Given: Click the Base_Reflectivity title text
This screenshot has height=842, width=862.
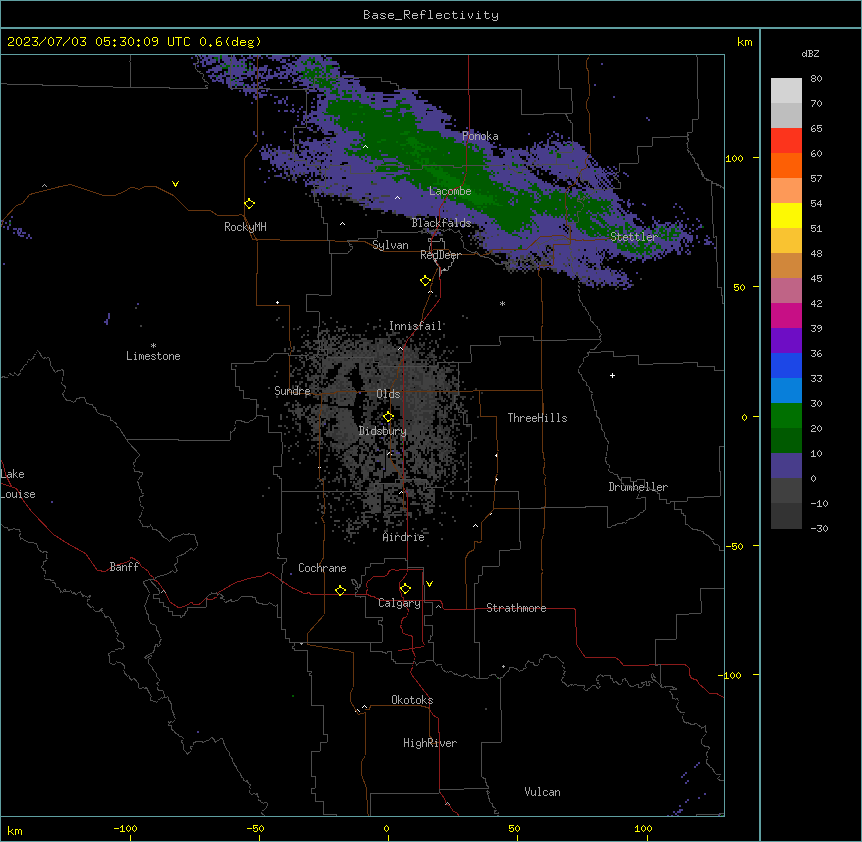Looking at the screenshot, I should (431, 15).
